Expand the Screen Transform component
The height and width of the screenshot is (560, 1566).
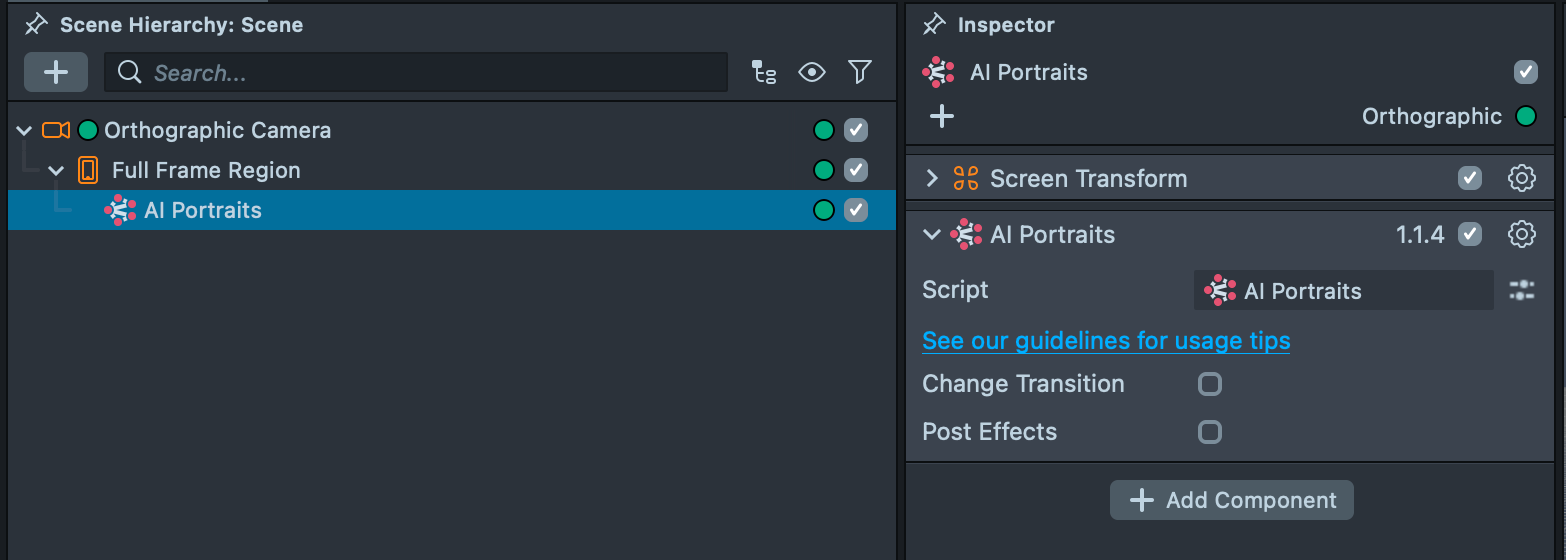(932, 179)
